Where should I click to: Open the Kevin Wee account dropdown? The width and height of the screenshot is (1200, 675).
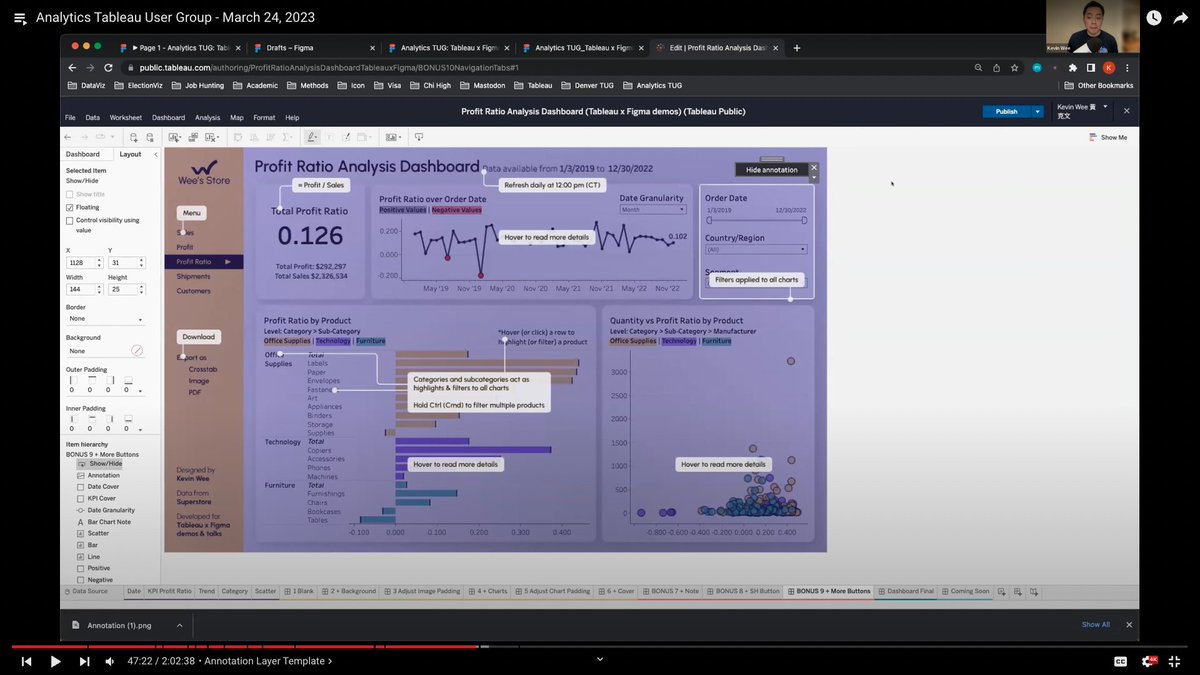[x=1083, y=111]
